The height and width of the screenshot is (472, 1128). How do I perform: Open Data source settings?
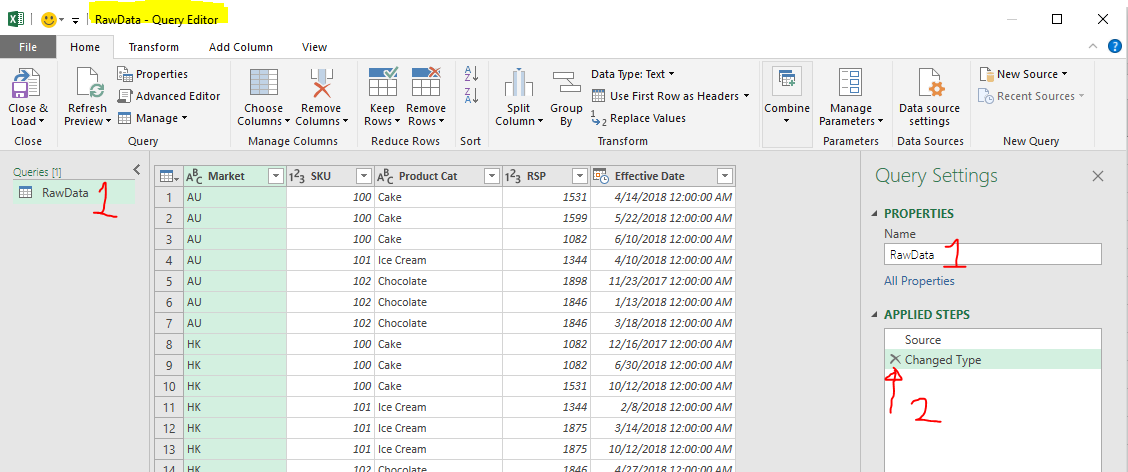(929, 85)
